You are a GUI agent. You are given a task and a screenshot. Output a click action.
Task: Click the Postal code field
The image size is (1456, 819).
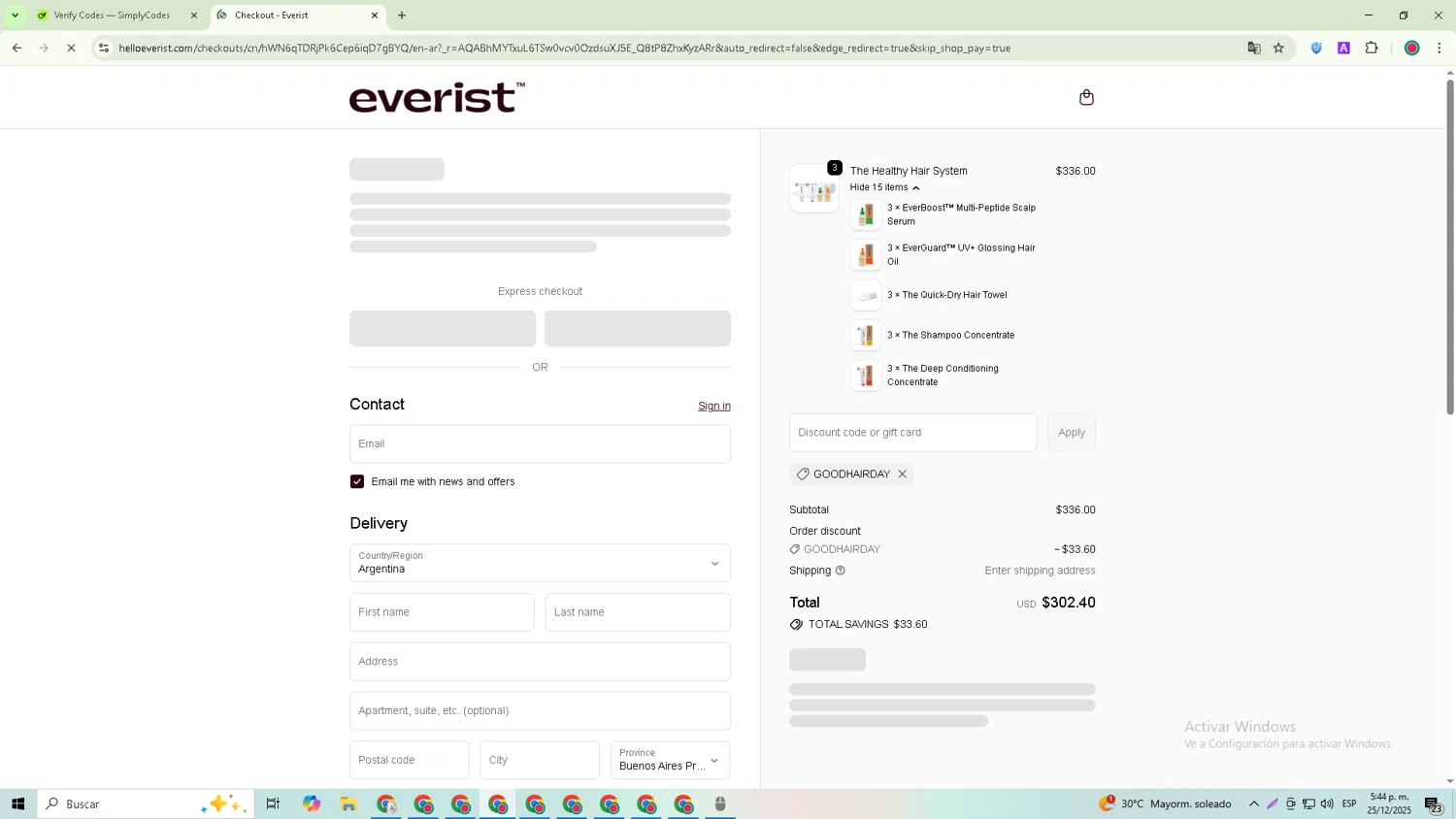point(410,760)
